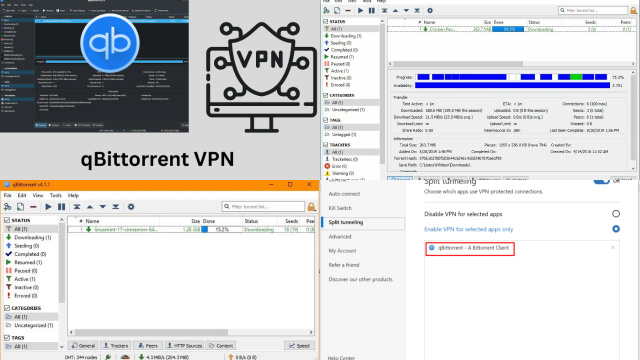This screenshot has width=640, height=360.
Task: Click Resume play icon in upper-right qBittorrent window
Action: coord(360,10)
